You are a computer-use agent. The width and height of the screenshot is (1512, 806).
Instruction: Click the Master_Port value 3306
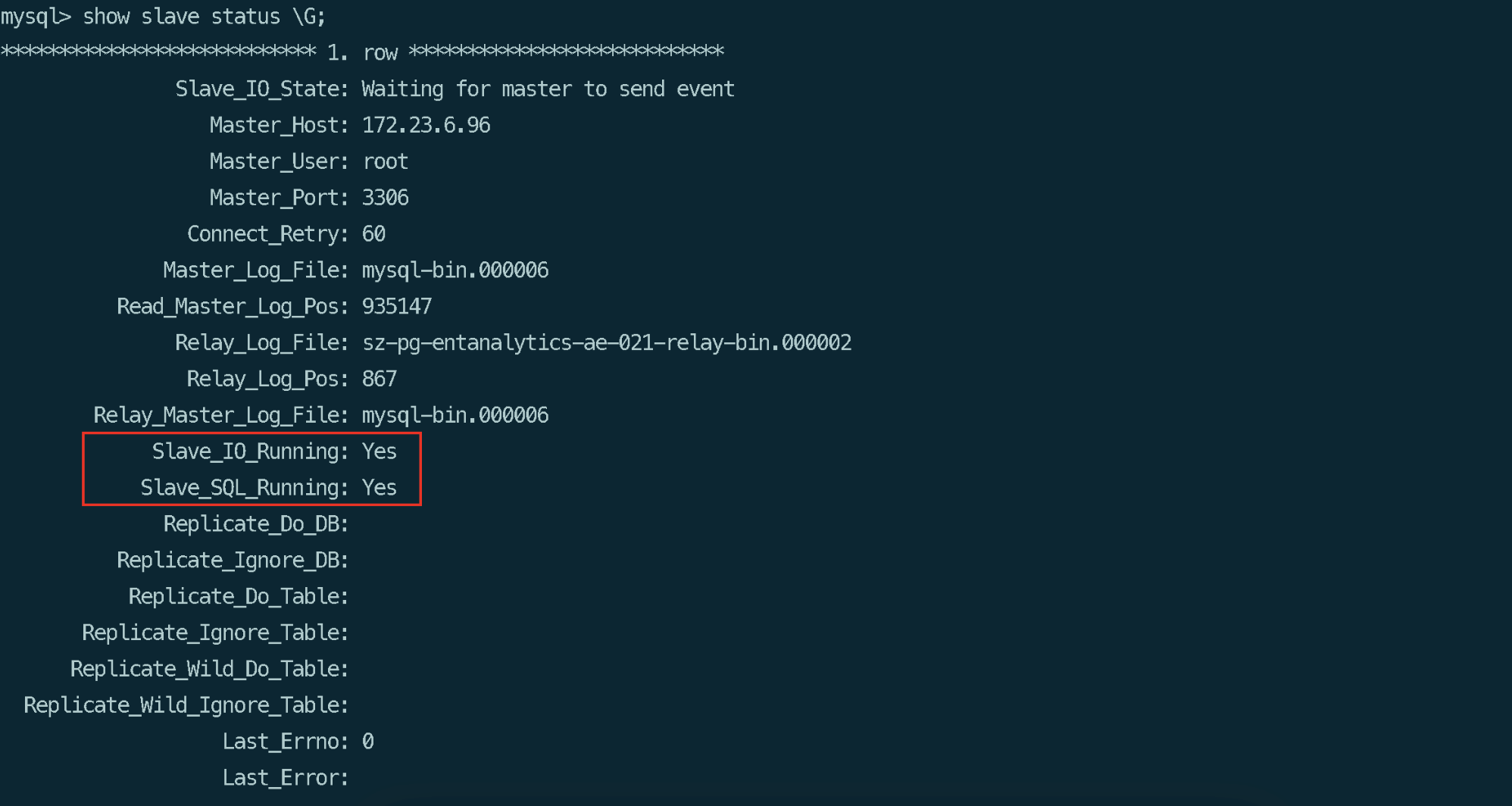386,198
